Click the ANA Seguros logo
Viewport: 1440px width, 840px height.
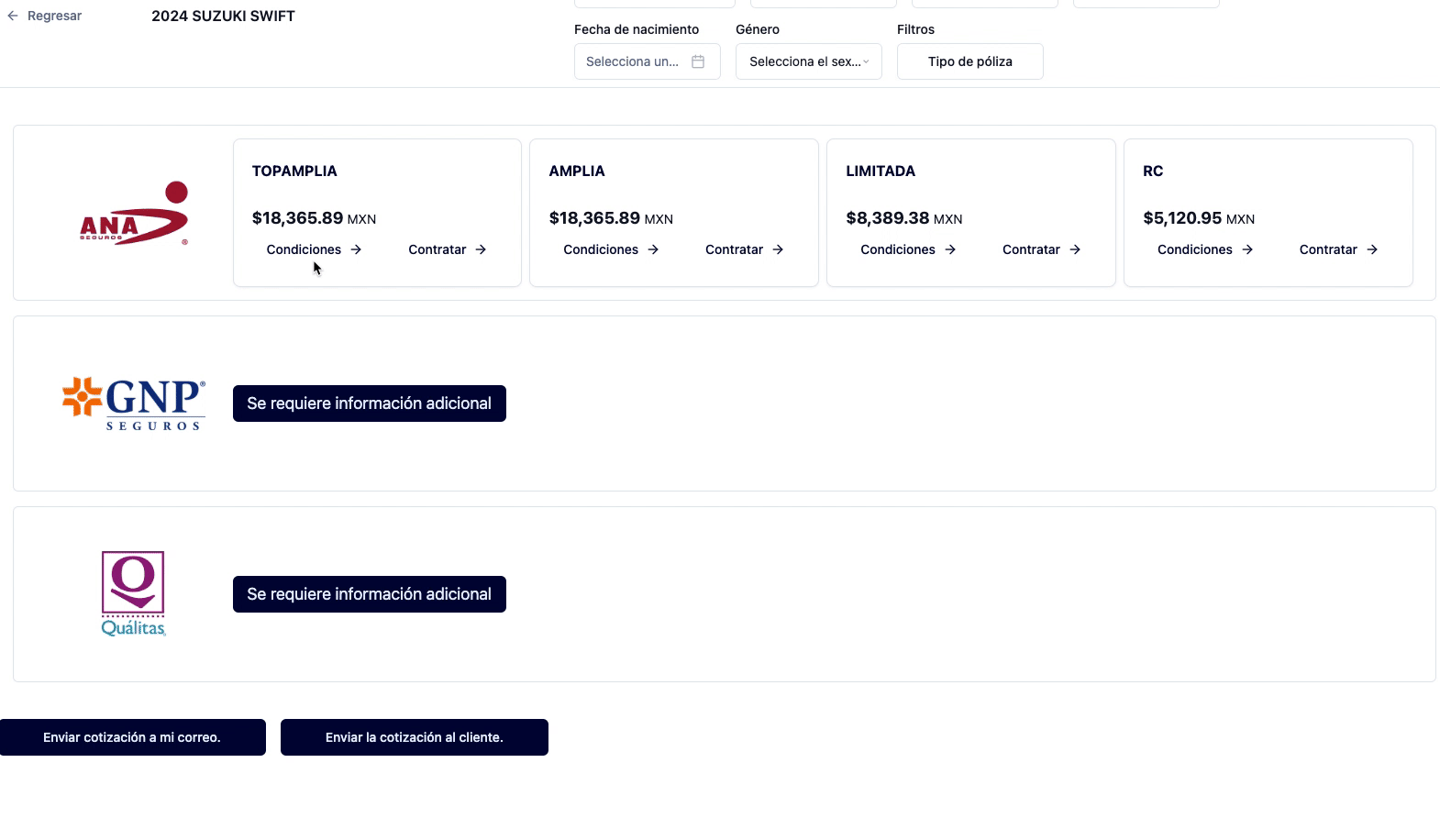pyautogui.click(x=134, y=213)
